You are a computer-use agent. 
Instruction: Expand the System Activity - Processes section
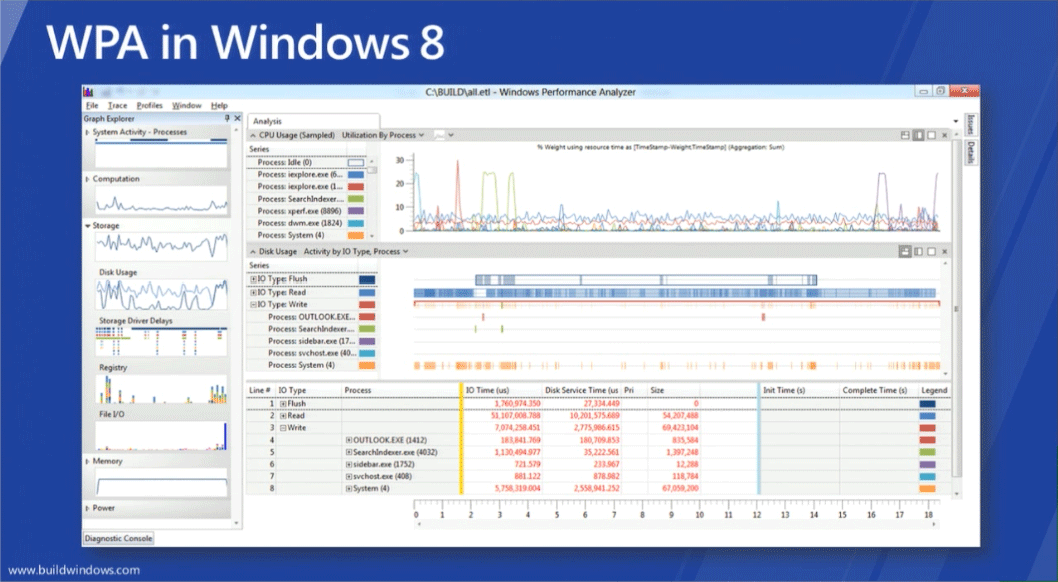coord(90,131)
